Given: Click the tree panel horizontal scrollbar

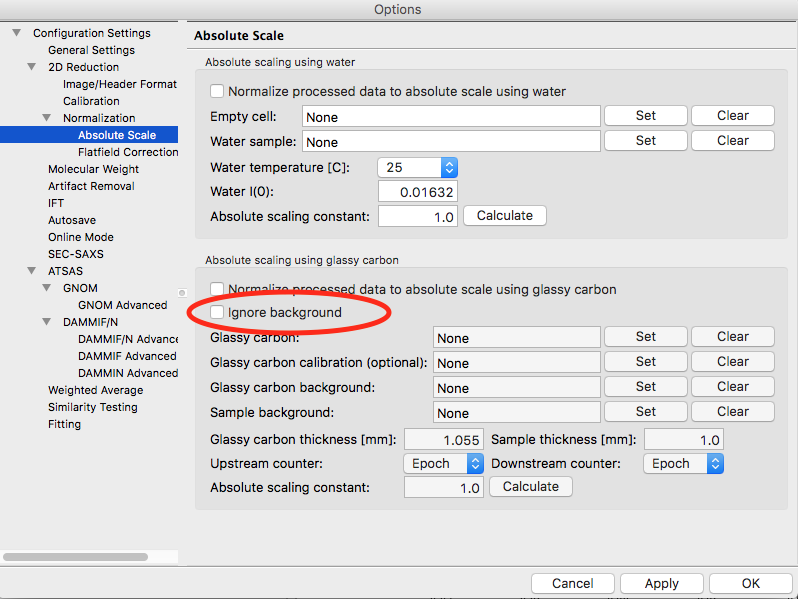Looking at the screenshot, I should (x=75, y=557).
